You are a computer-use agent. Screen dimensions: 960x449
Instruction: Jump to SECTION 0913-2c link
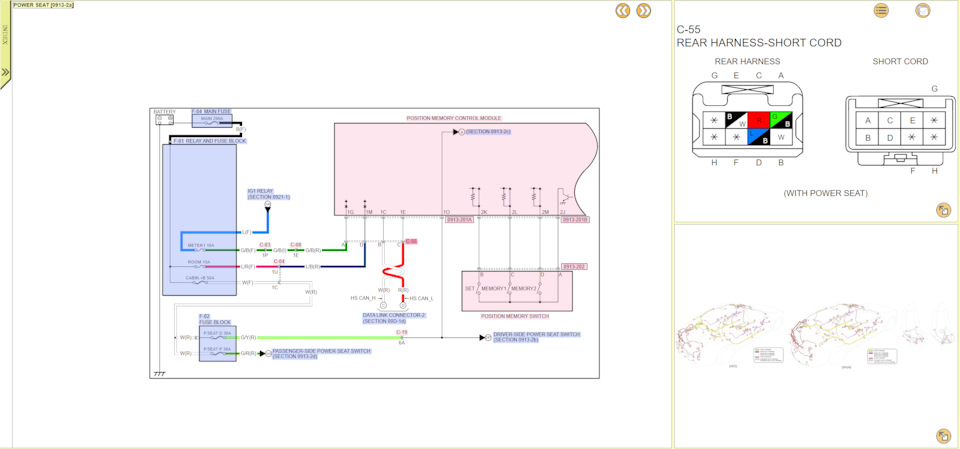488,132
